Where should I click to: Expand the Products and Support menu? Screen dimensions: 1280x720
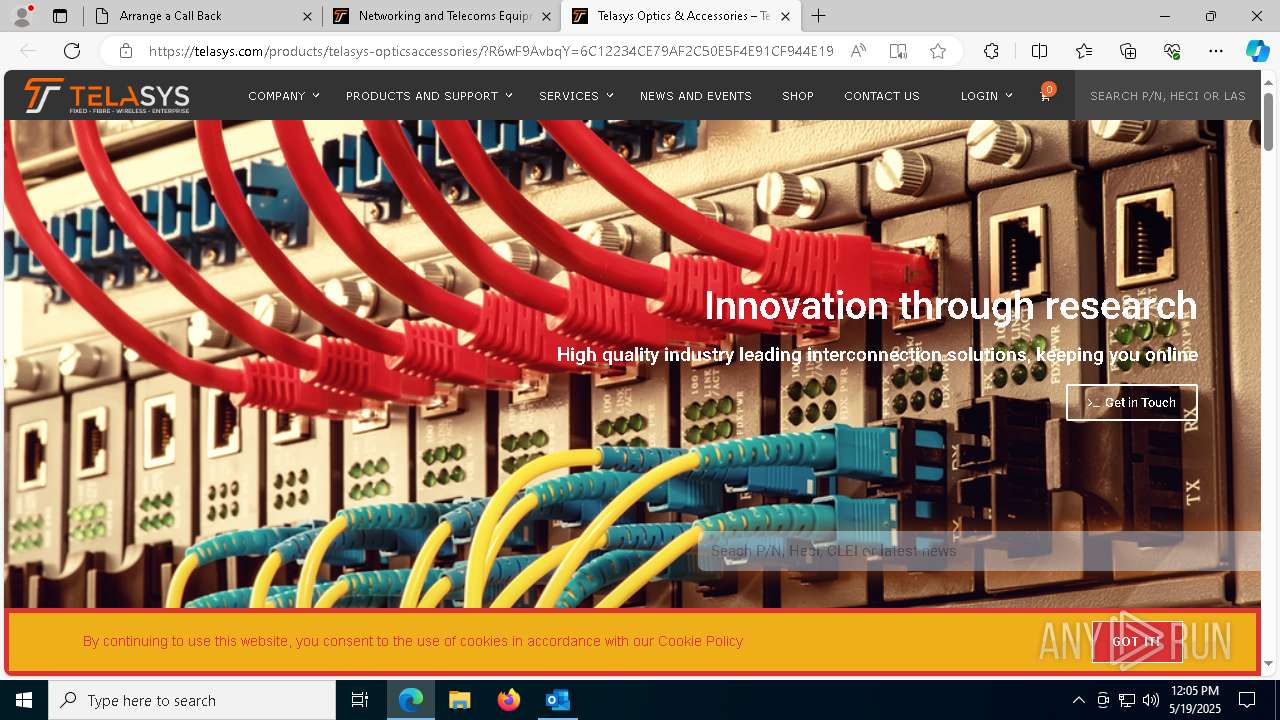429,96
